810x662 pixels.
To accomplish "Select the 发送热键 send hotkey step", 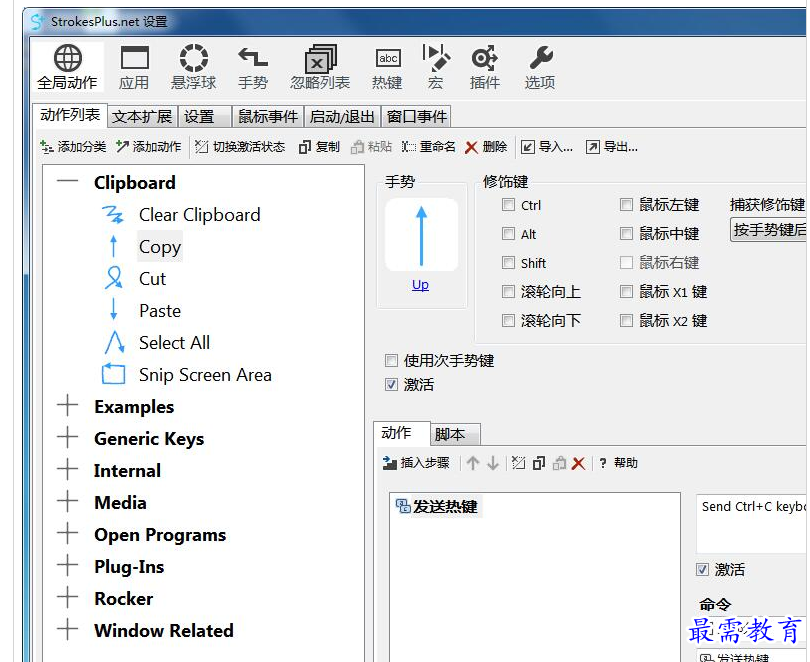I will tap(438, 507).
